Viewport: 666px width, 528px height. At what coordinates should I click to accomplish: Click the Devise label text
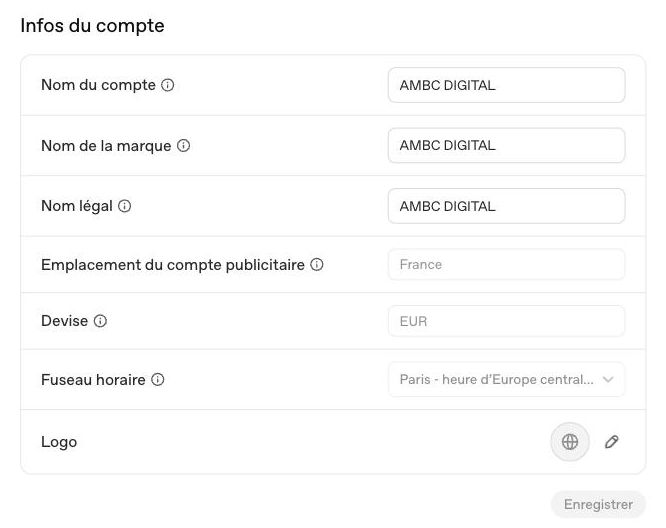click(65, 321)
